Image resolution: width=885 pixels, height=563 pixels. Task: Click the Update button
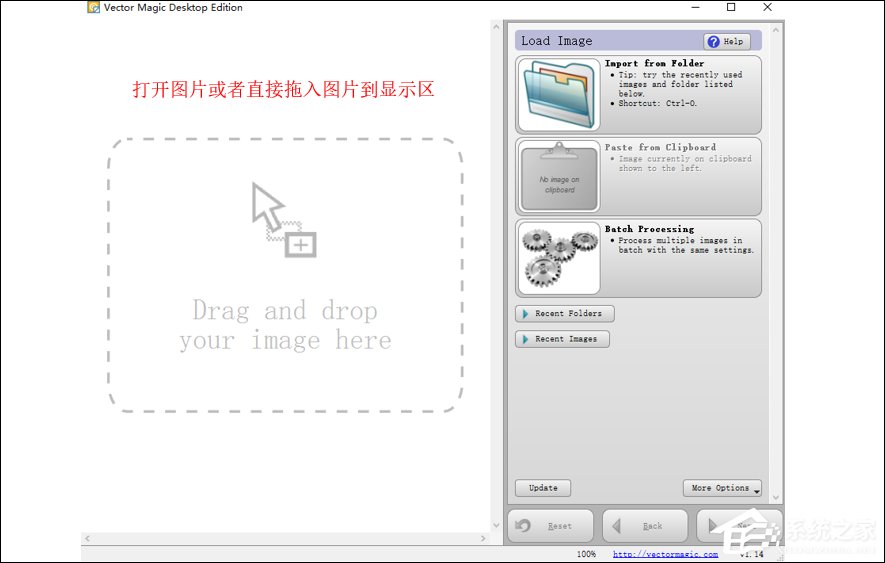coord(543,488)
